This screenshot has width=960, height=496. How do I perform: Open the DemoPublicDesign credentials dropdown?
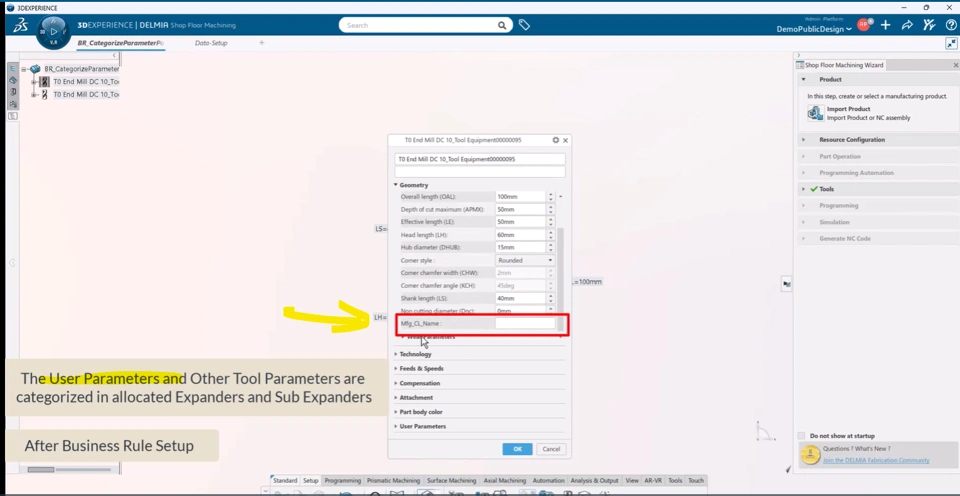814,29
